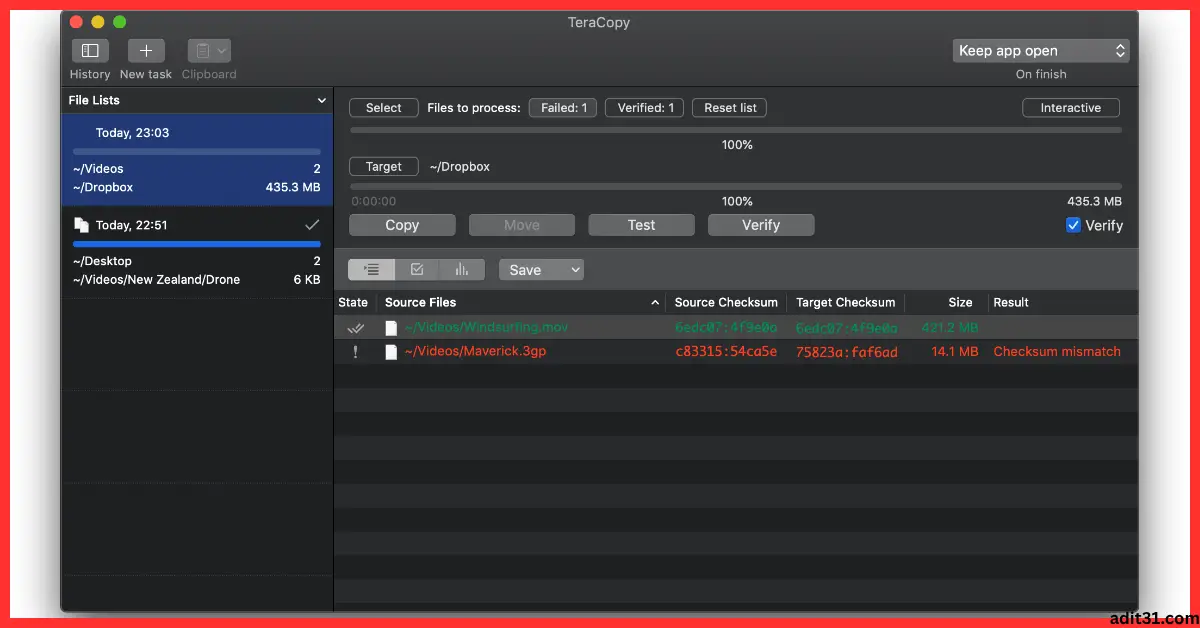The image size is (1200, 628).
Task: Click the Checksum mismatch result text
Action: (x=1057, y=352)
